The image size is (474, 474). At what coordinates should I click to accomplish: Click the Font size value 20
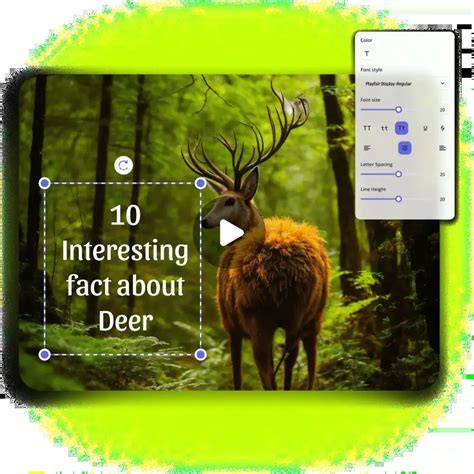442,110
